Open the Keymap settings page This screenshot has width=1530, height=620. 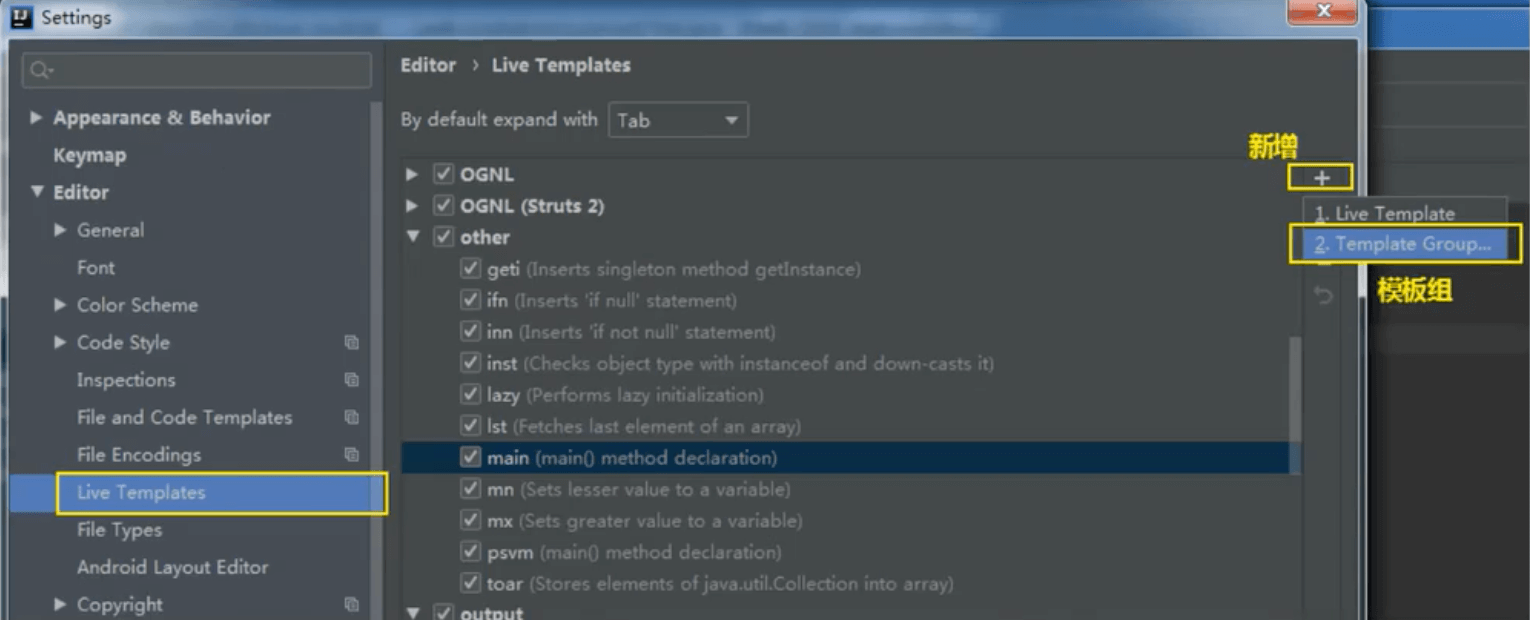tap(90, 155)
